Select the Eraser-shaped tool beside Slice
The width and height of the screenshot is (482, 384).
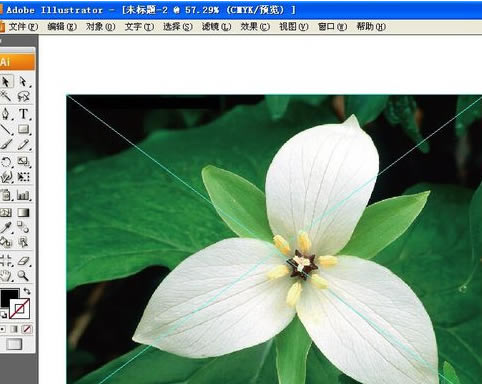(23, 260)
